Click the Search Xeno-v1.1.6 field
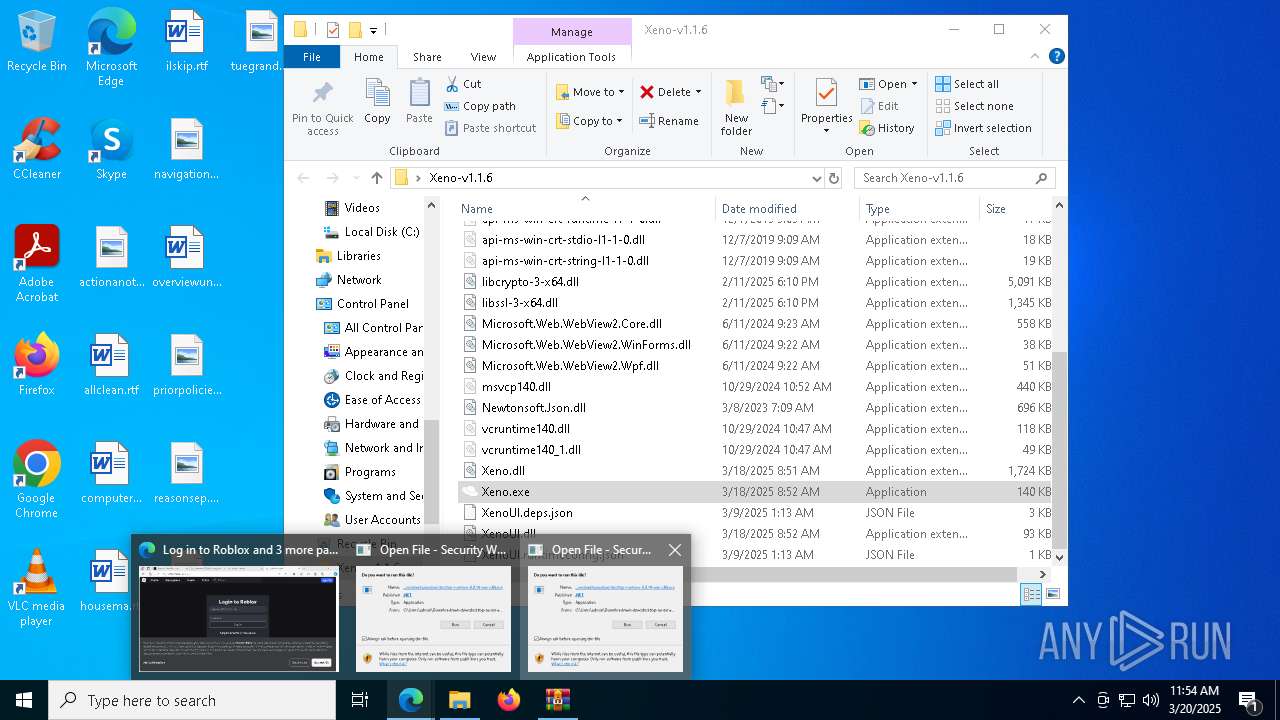The image size is (1280, 720). pyautogui.click(x=955, y=178)
